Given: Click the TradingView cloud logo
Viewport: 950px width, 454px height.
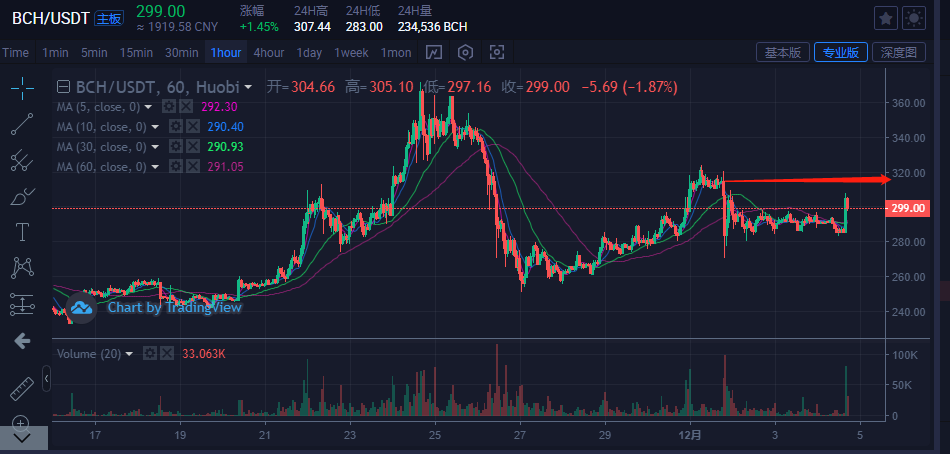Looking at the screenshot, I should [x=81, y=308].
